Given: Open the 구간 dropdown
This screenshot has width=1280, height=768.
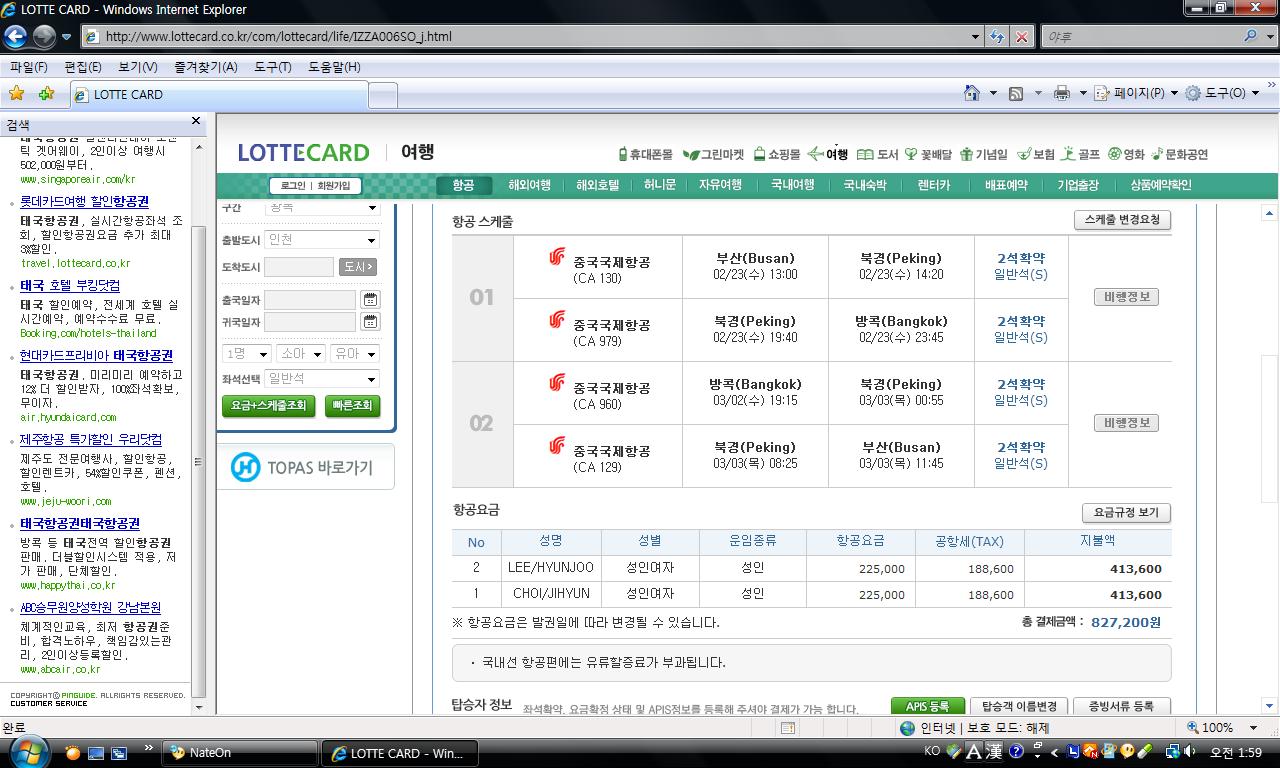Looking at the screenshot, I should pyautogui.click(x=322, y=208).
